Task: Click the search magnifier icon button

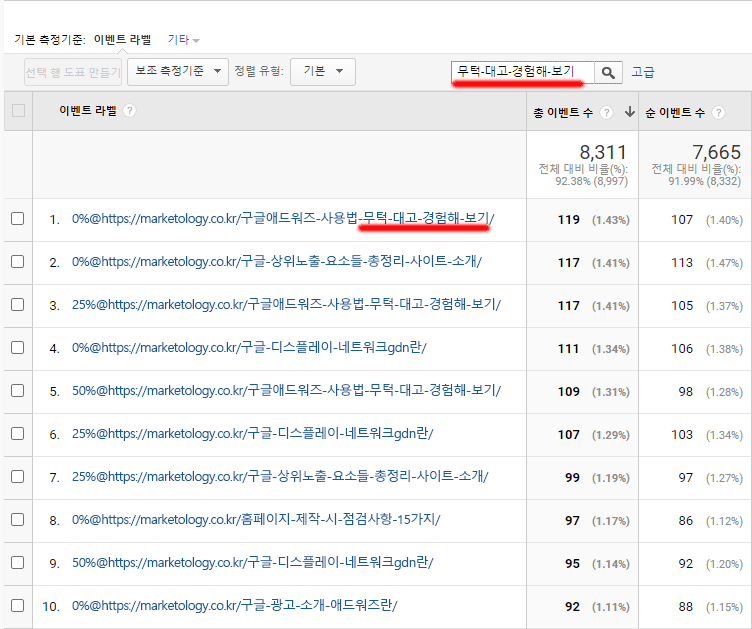Action: 608,72
